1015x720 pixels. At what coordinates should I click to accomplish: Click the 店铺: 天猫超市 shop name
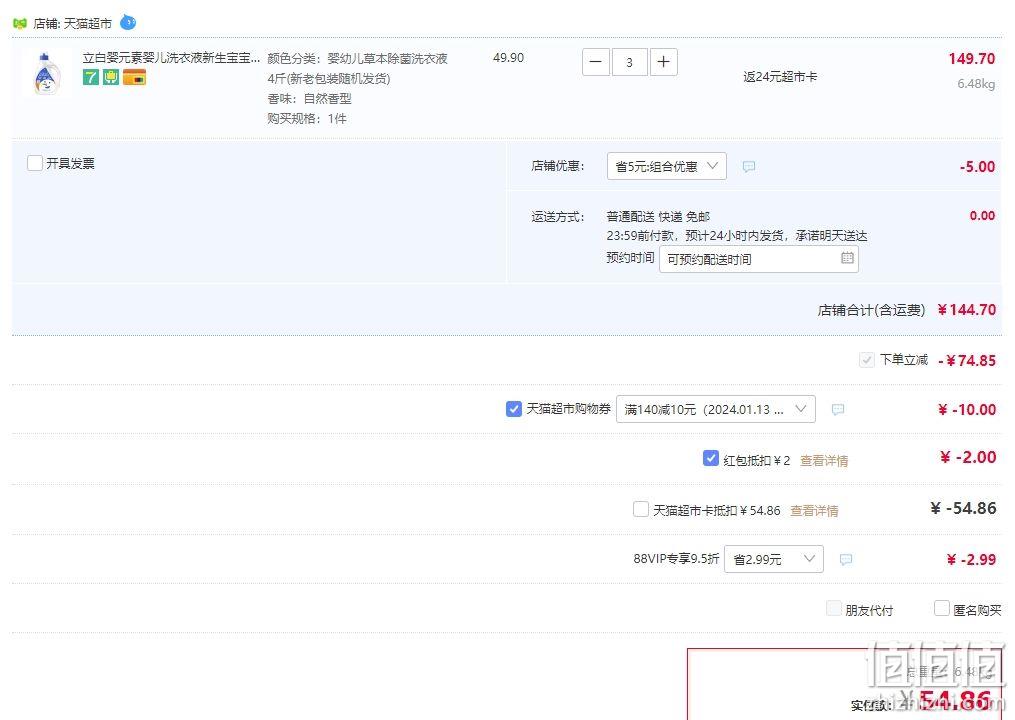pyautogui.click(x=72, y=23)
